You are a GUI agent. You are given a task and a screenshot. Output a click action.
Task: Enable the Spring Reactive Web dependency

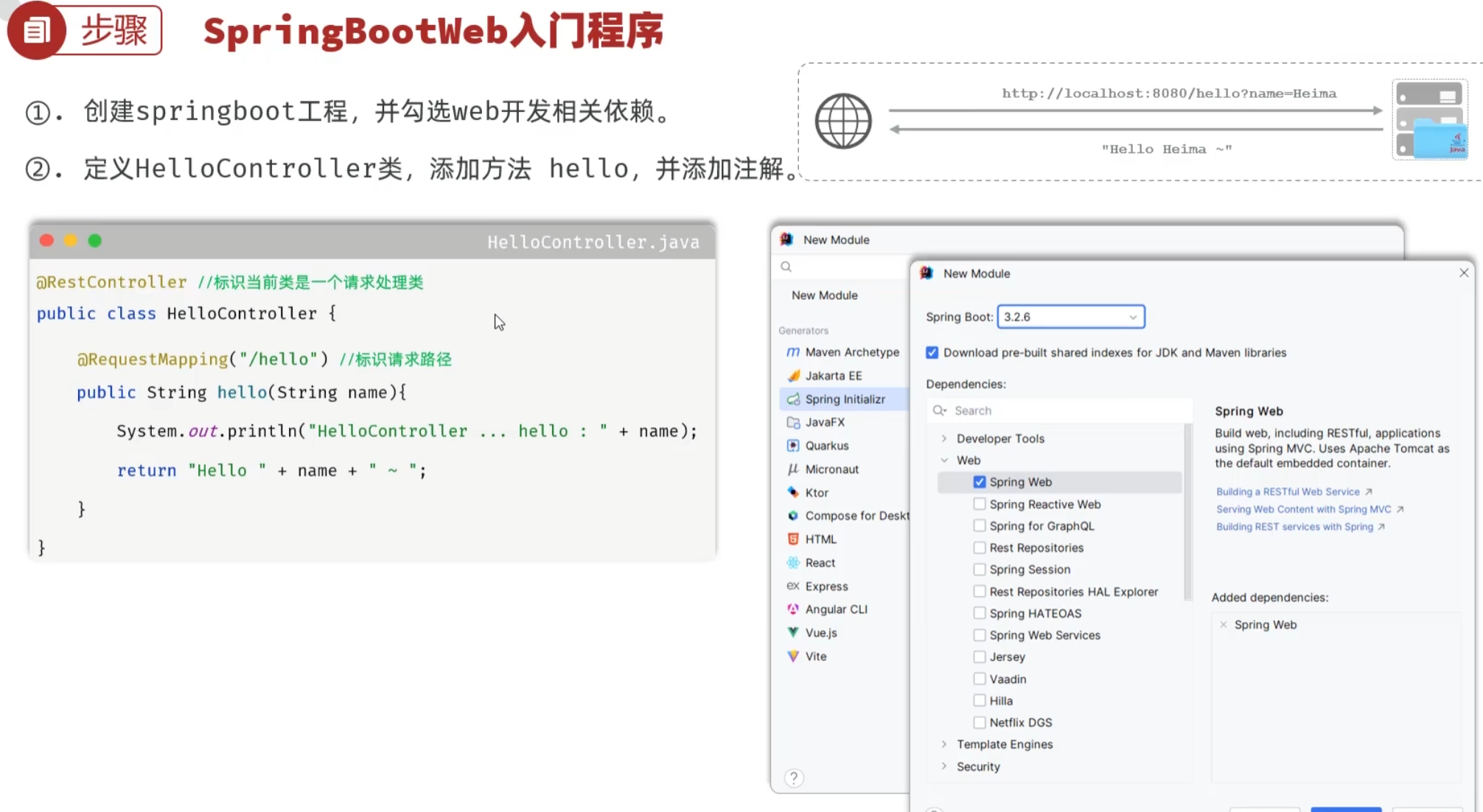point(980,504)
